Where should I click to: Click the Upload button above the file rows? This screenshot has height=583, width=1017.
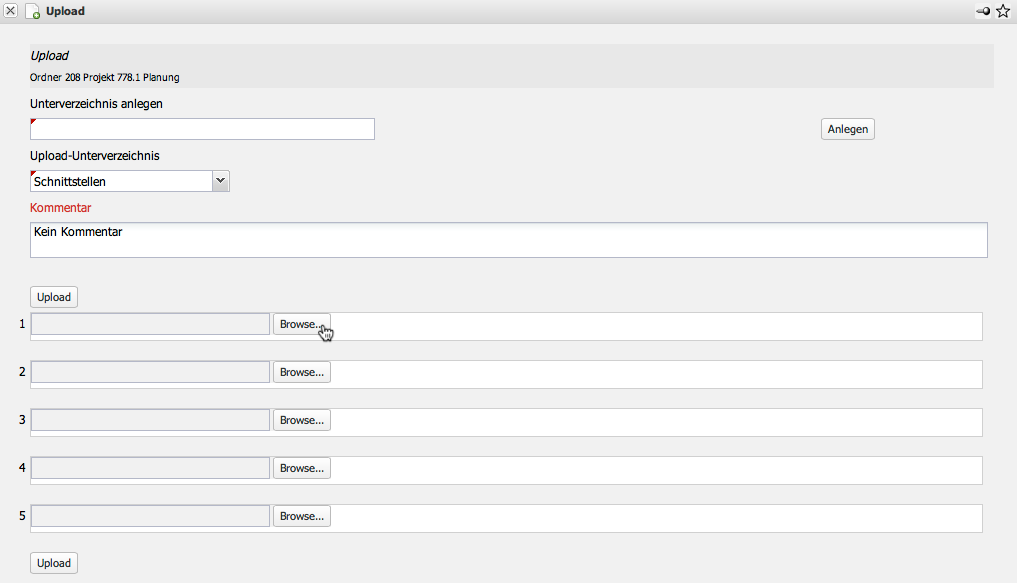tap(54, 297)
